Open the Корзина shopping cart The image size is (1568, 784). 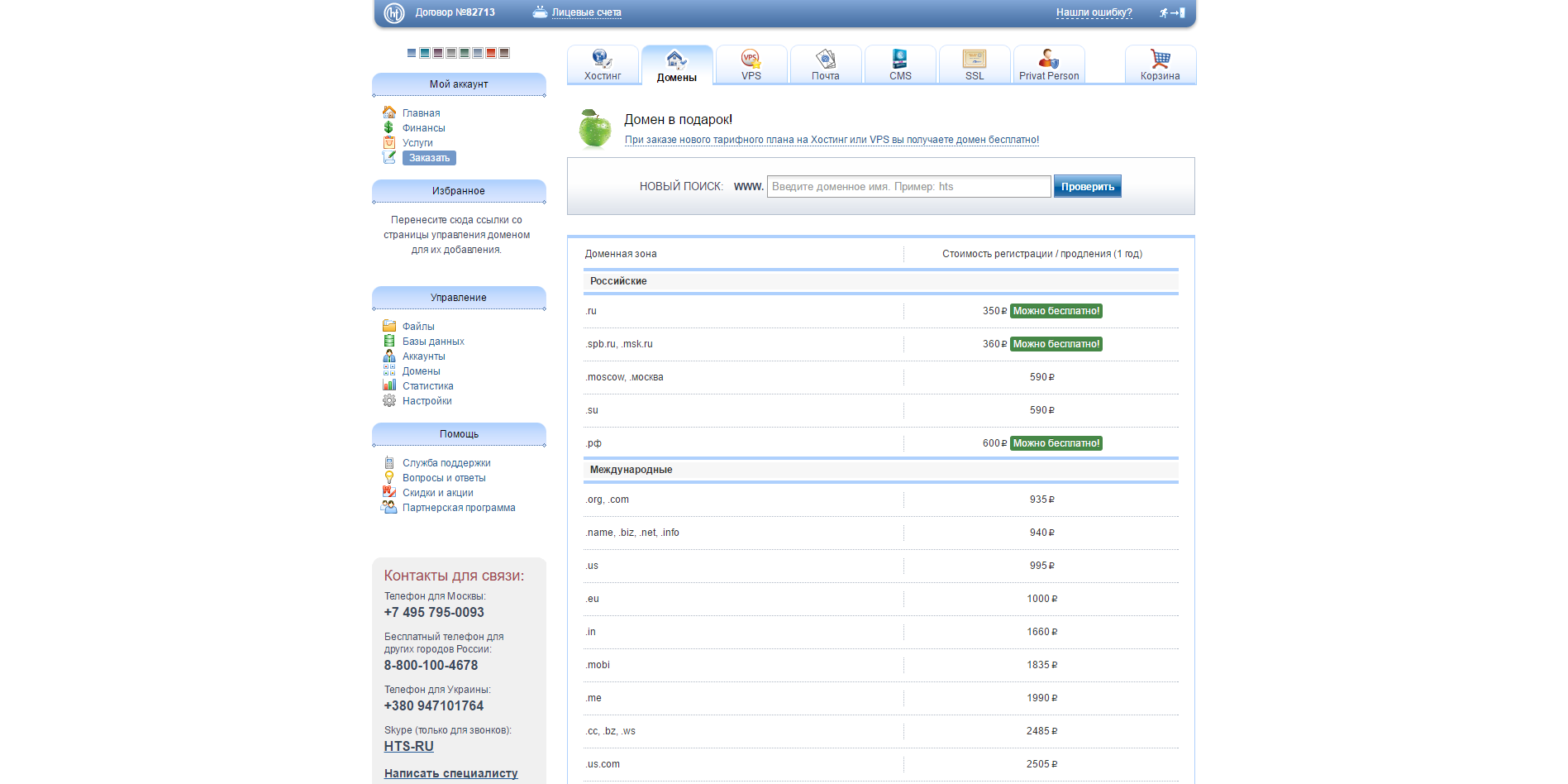tap(1160, 65)
